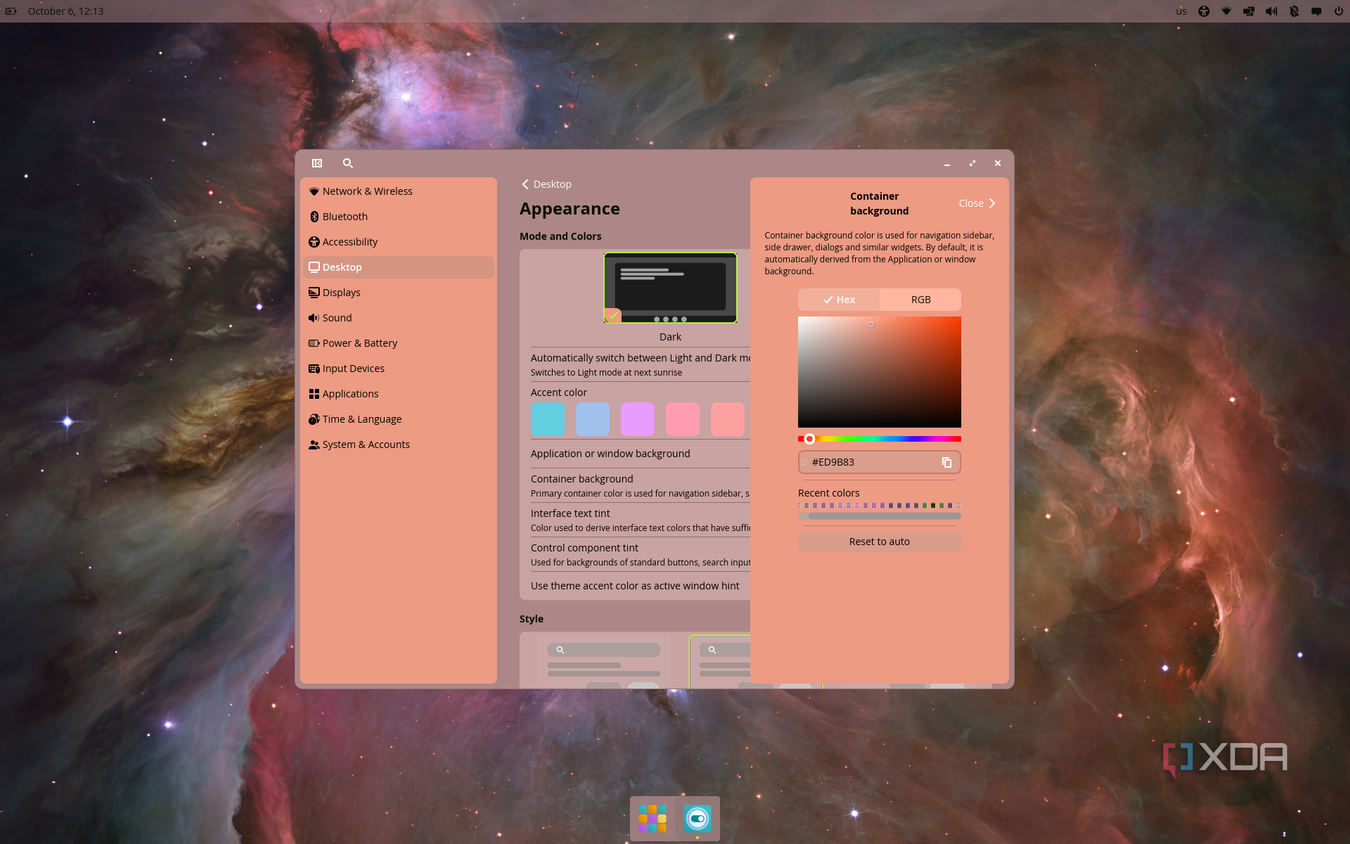The image size is (1350, 844).
Task: Click the Input Devices keyboard icon
Action: point(314,369)
